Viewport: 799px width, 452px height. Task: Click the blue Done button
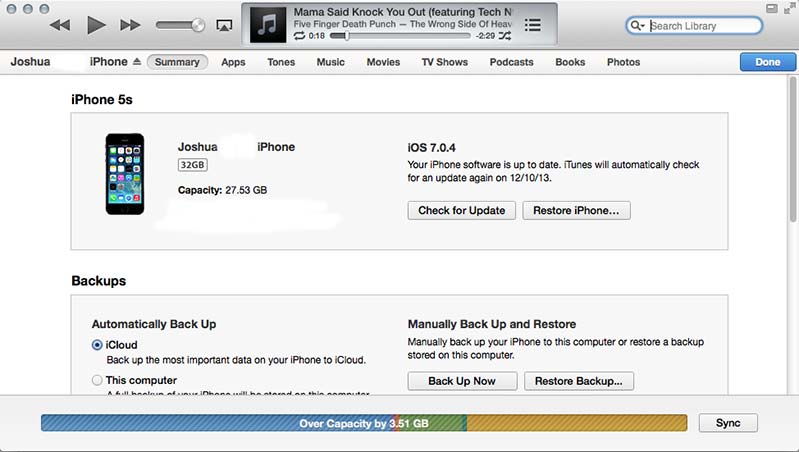[767, 62]
